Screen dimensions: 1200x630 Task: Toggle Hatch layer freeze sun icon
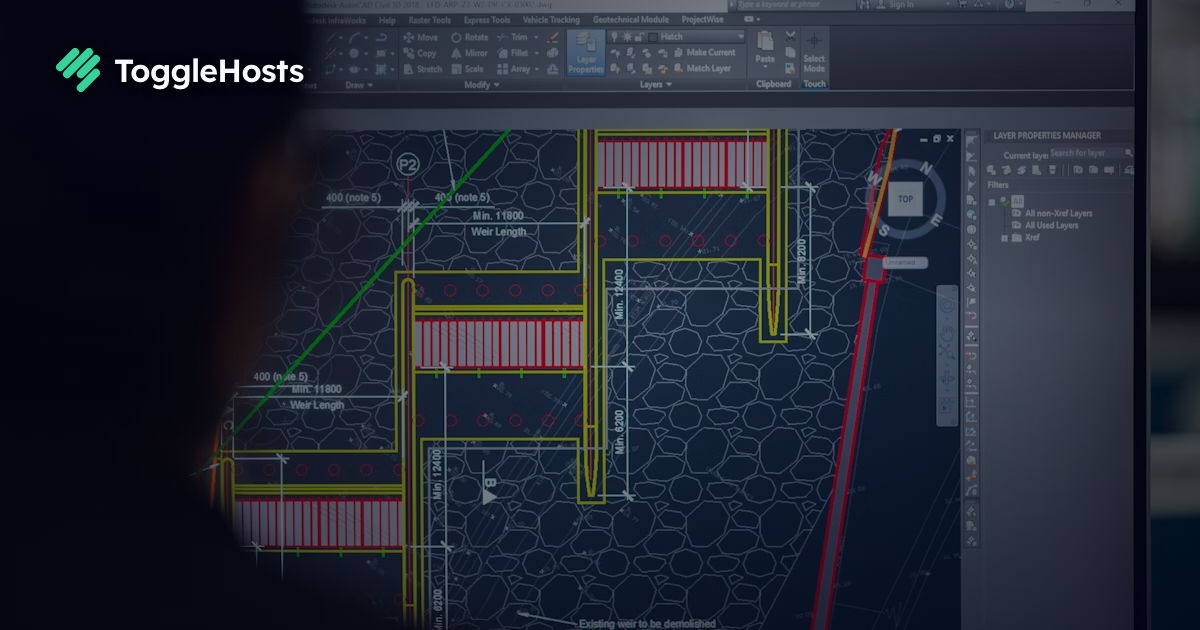(x=626, y=37)
